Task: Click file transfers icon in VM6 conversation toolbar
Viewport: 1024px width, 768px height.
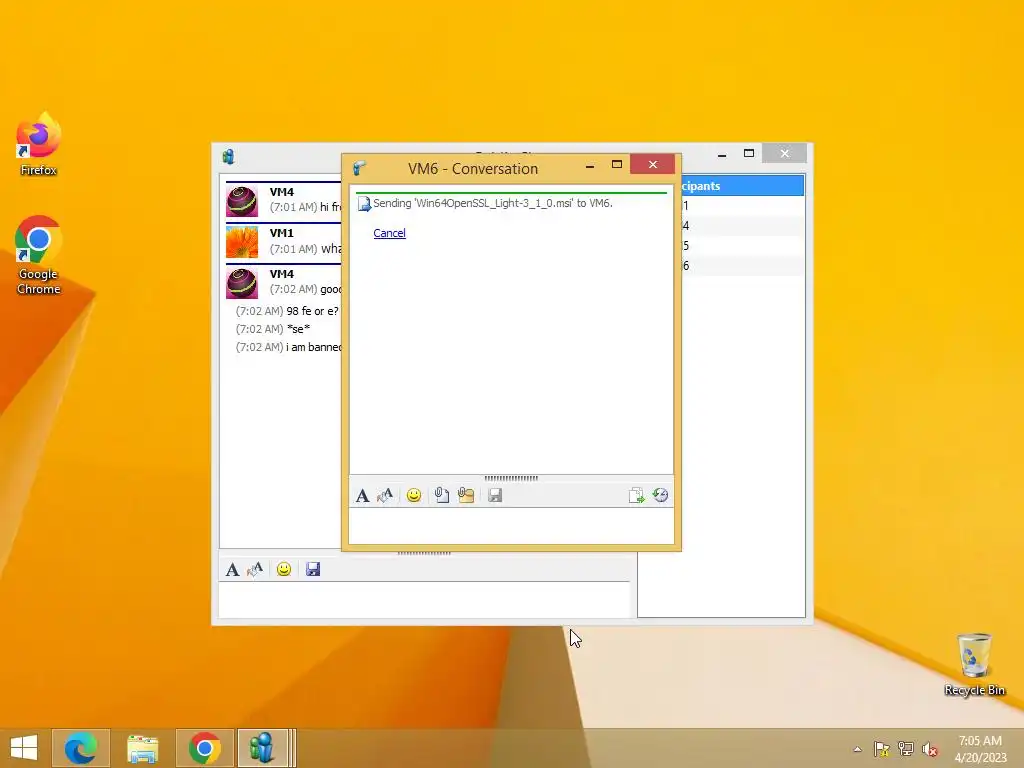Action: tap(636, 496)
